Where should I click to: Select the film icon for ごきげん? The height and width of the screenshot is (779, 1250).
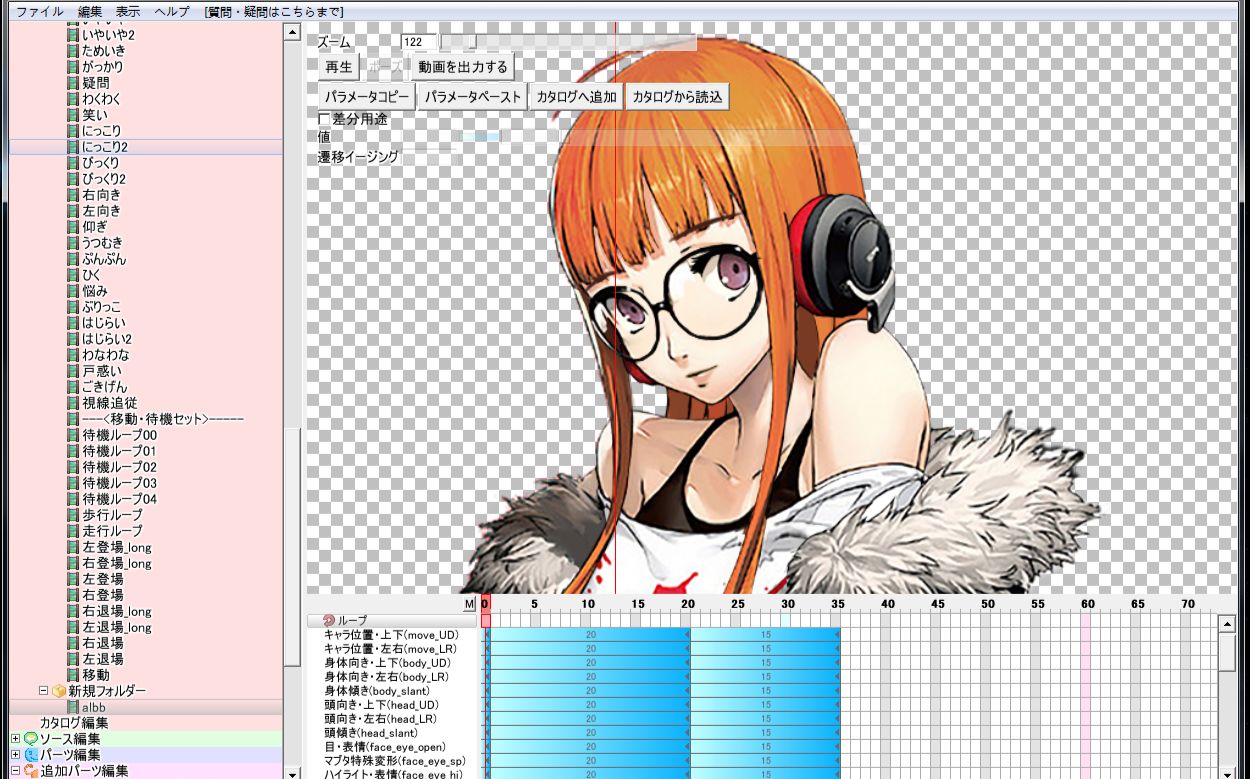[73, 387]
